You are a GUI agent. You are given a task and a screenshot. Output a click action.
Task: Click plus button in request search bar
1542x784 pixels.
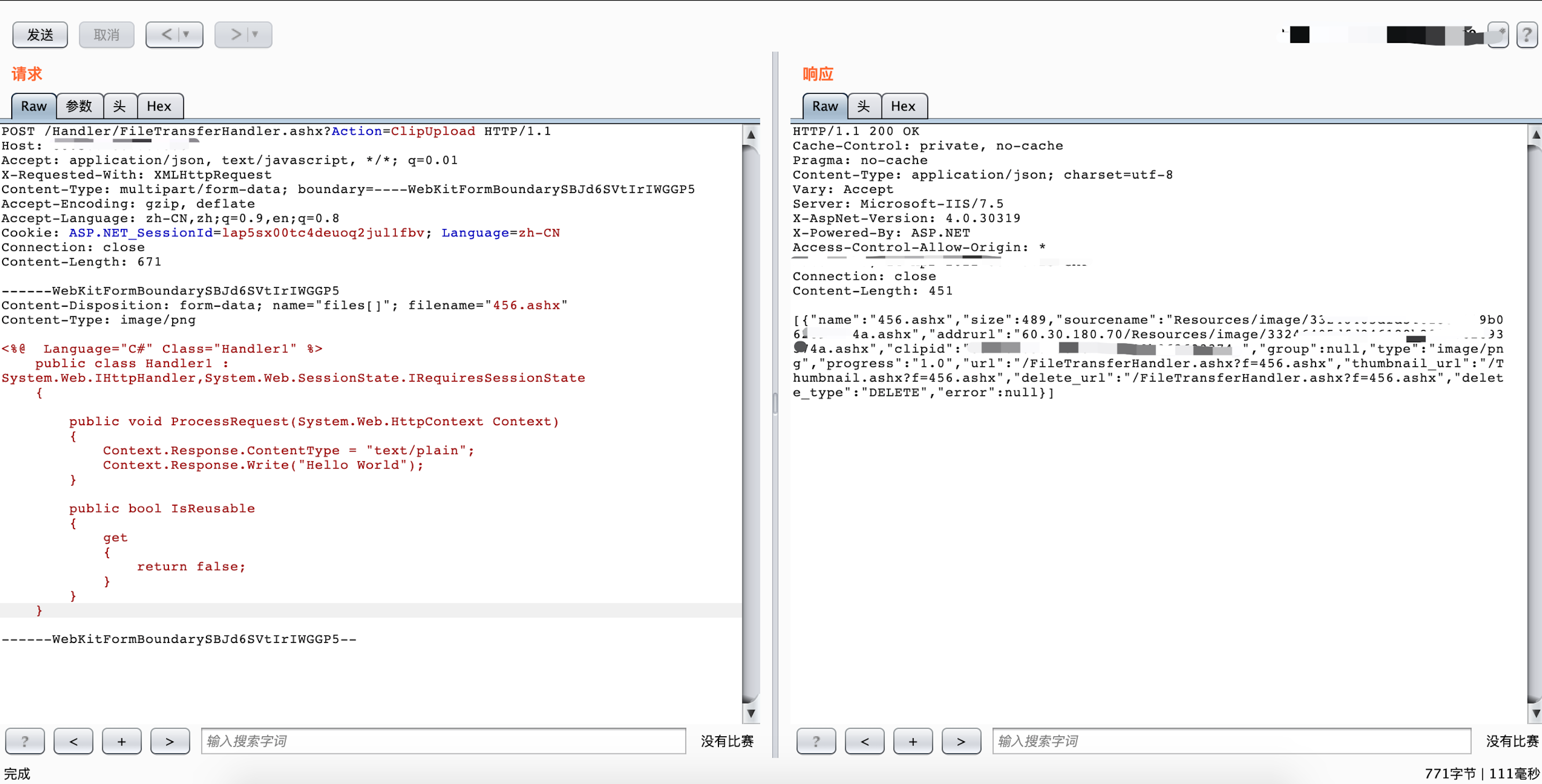coord(121,741)
